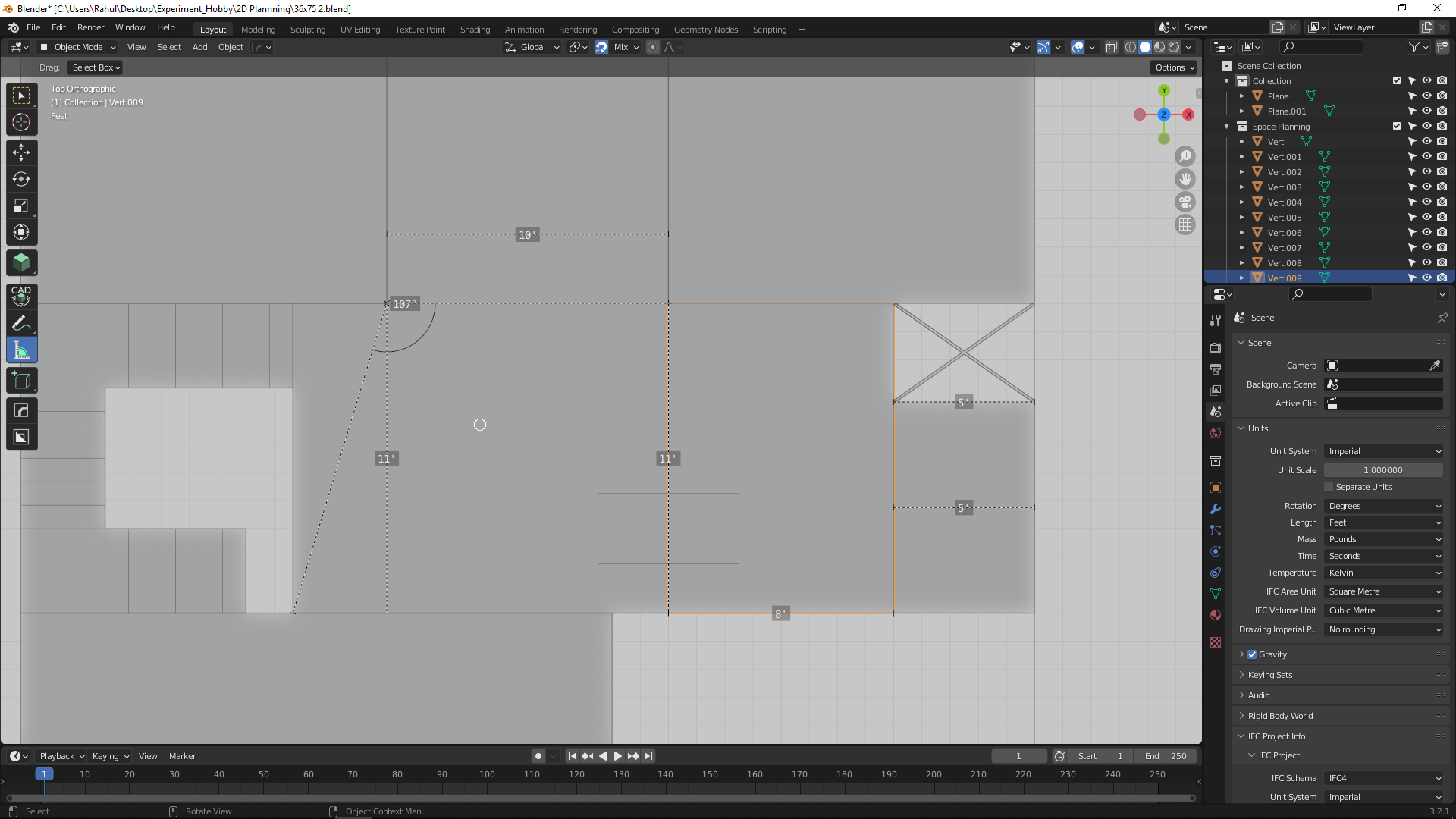1456x819 pixels.
Task: Click timeline frame 100 marker
Action: [x=487, y=774]
